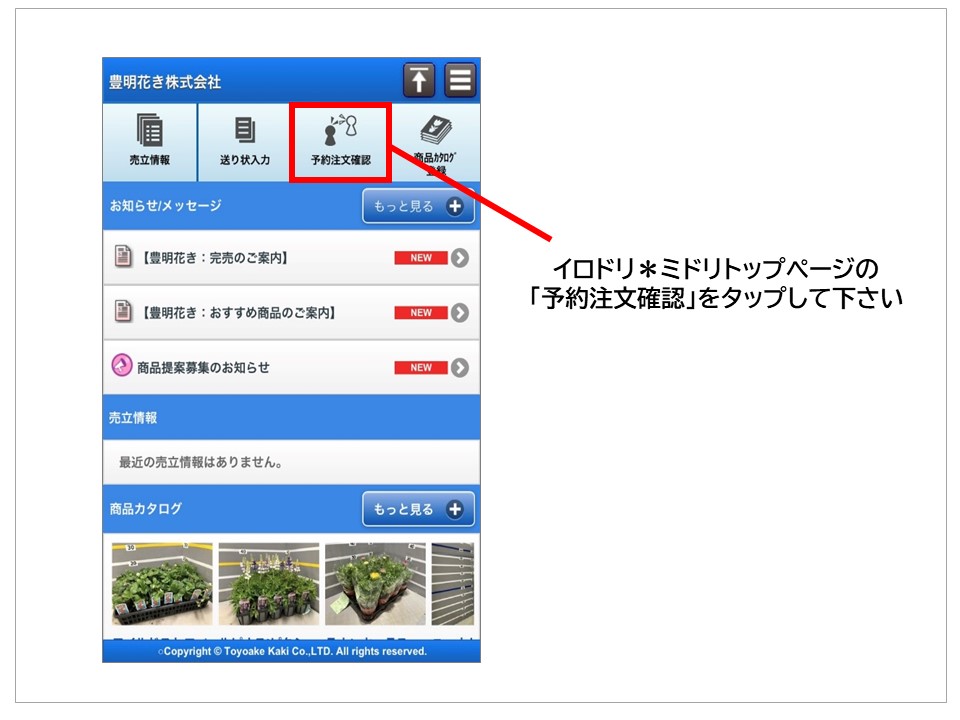Click arrow chevron on 完売のご案内 row

coord(459,258)
